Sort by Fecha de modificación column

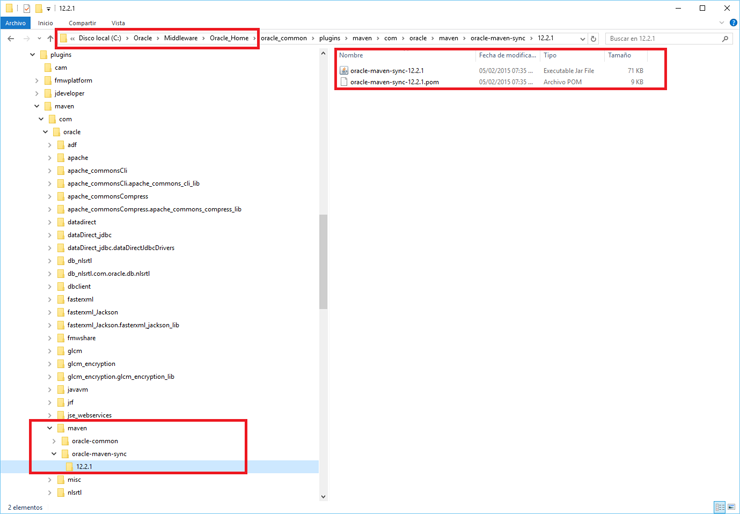pos(507,55)
